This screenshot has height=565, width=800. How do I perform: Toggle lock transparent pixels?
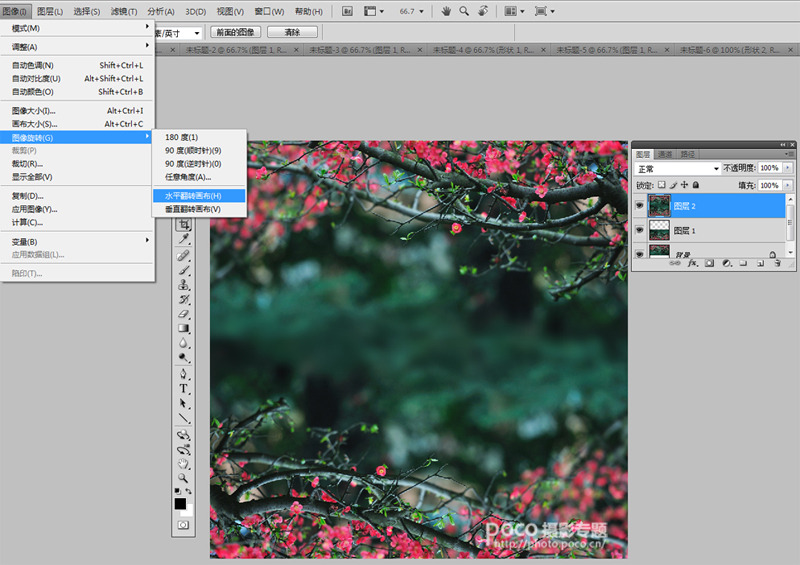[661, 185]
